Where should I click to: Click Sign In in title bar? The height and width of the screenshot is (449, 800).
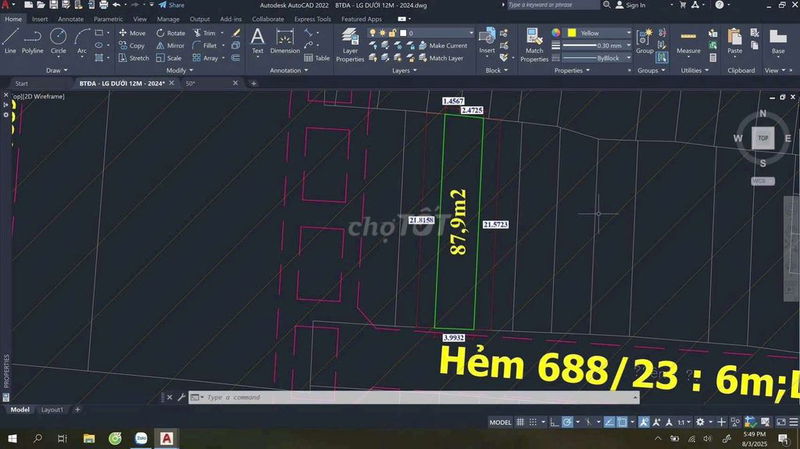point(635,5)
